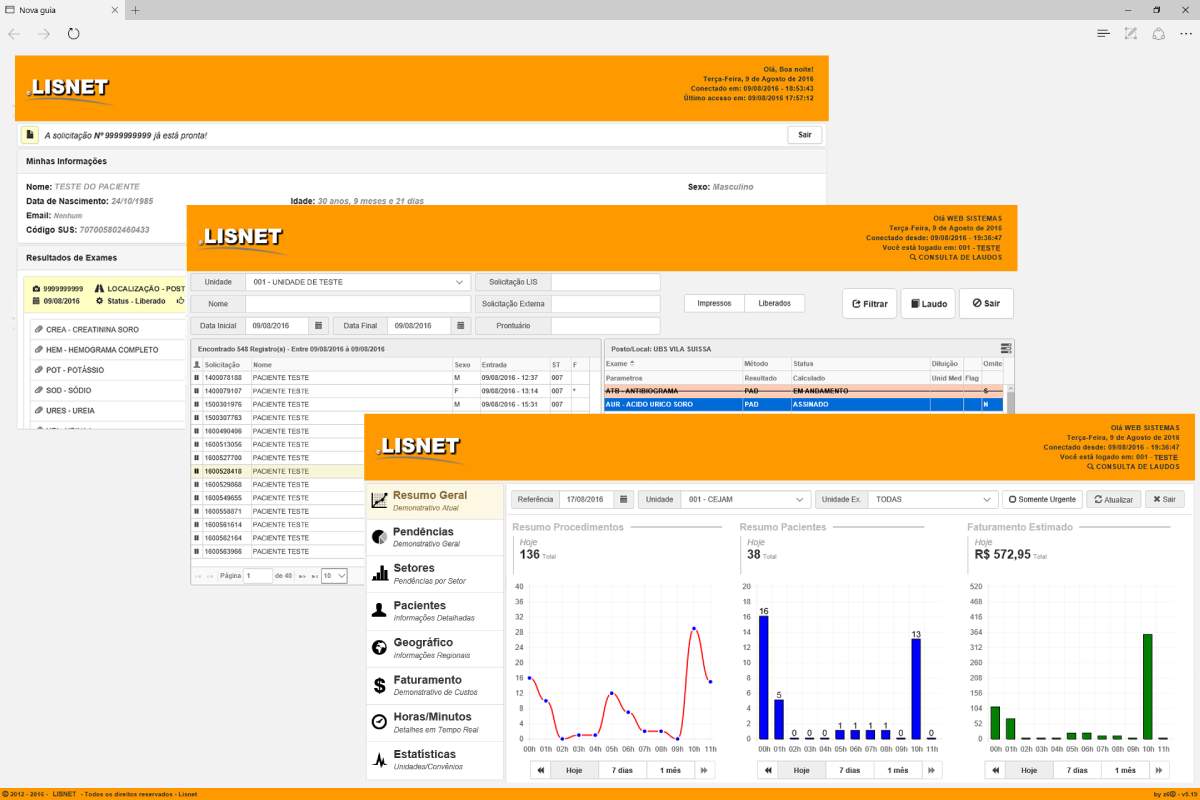Toggle the Somente Urgente option
This screenshot has width=1200, height=800.
1041,499
